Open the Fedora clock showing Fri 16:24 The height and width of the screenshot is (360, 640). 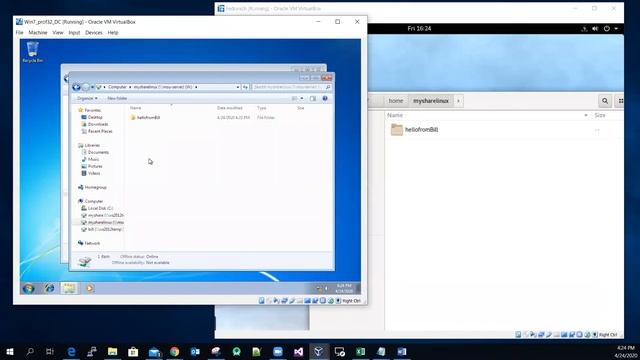[x=419, y=29]
